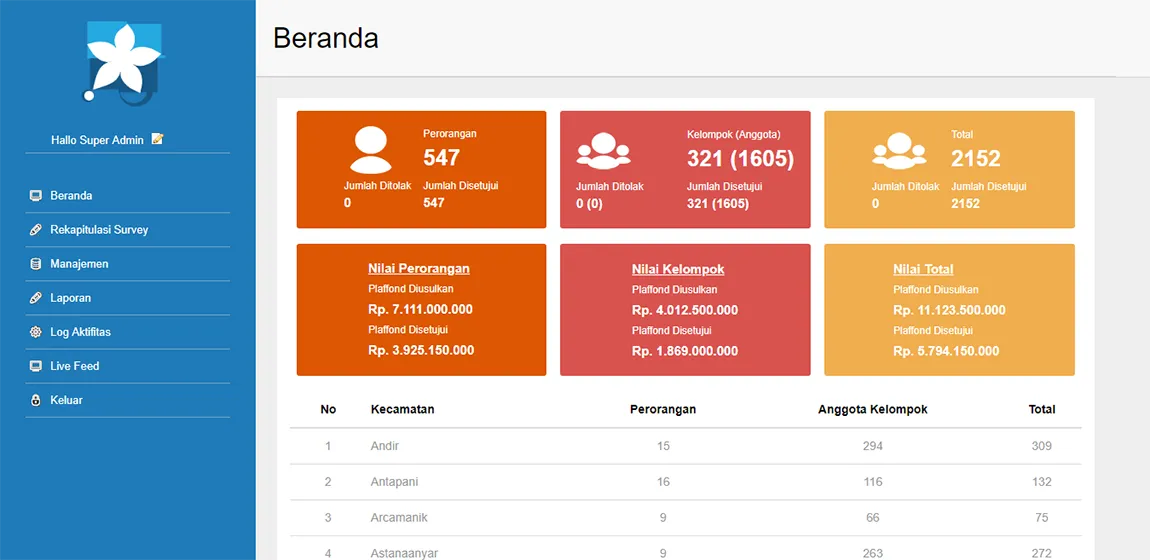
Task: Click the pencil icon next to Rekapitulasi Survey
Action: point(35,229)
